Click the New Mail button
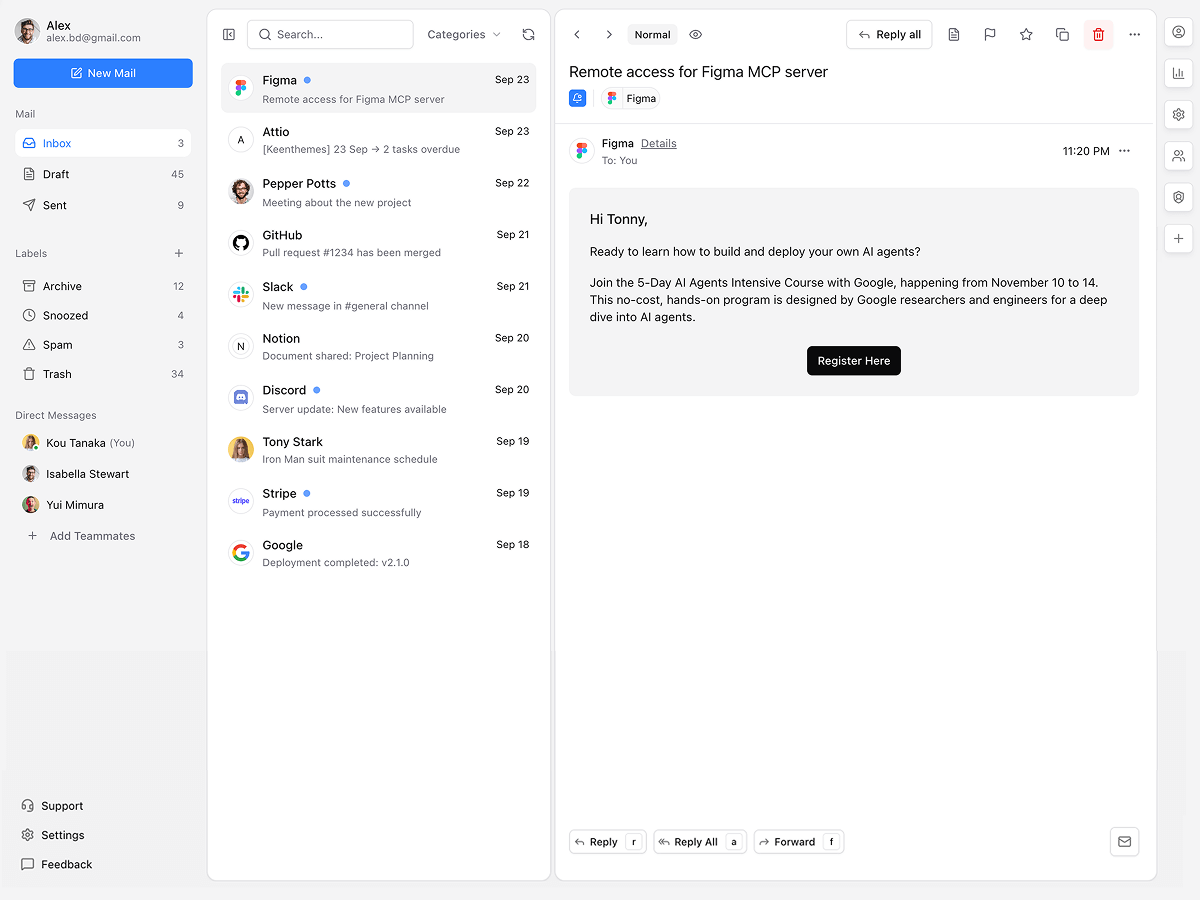This screenshot has height=900, width=1200. (x=103, y=73)
